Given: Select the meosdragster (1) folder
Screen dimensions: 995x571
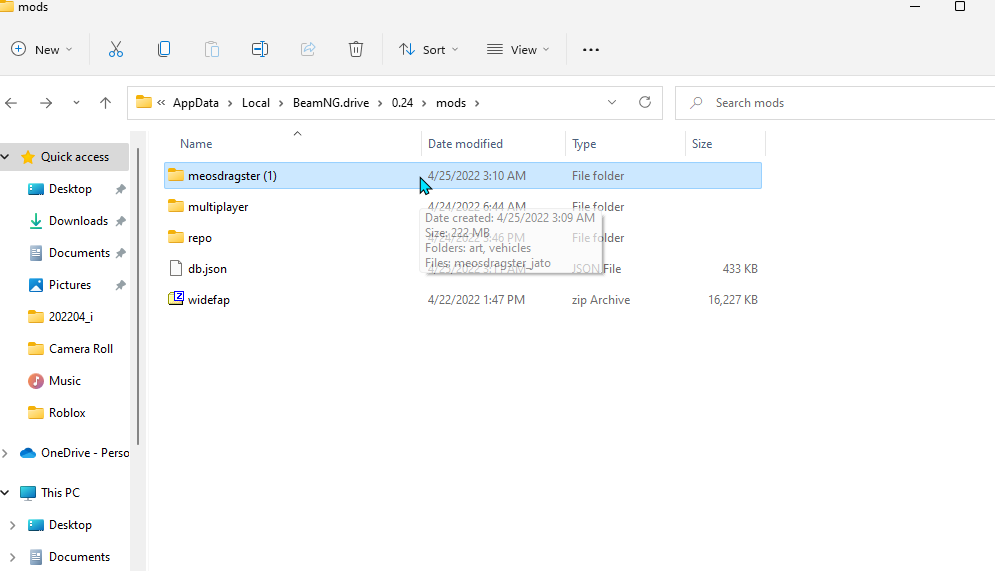Looking at the screenshot, I should pos(463,176).
